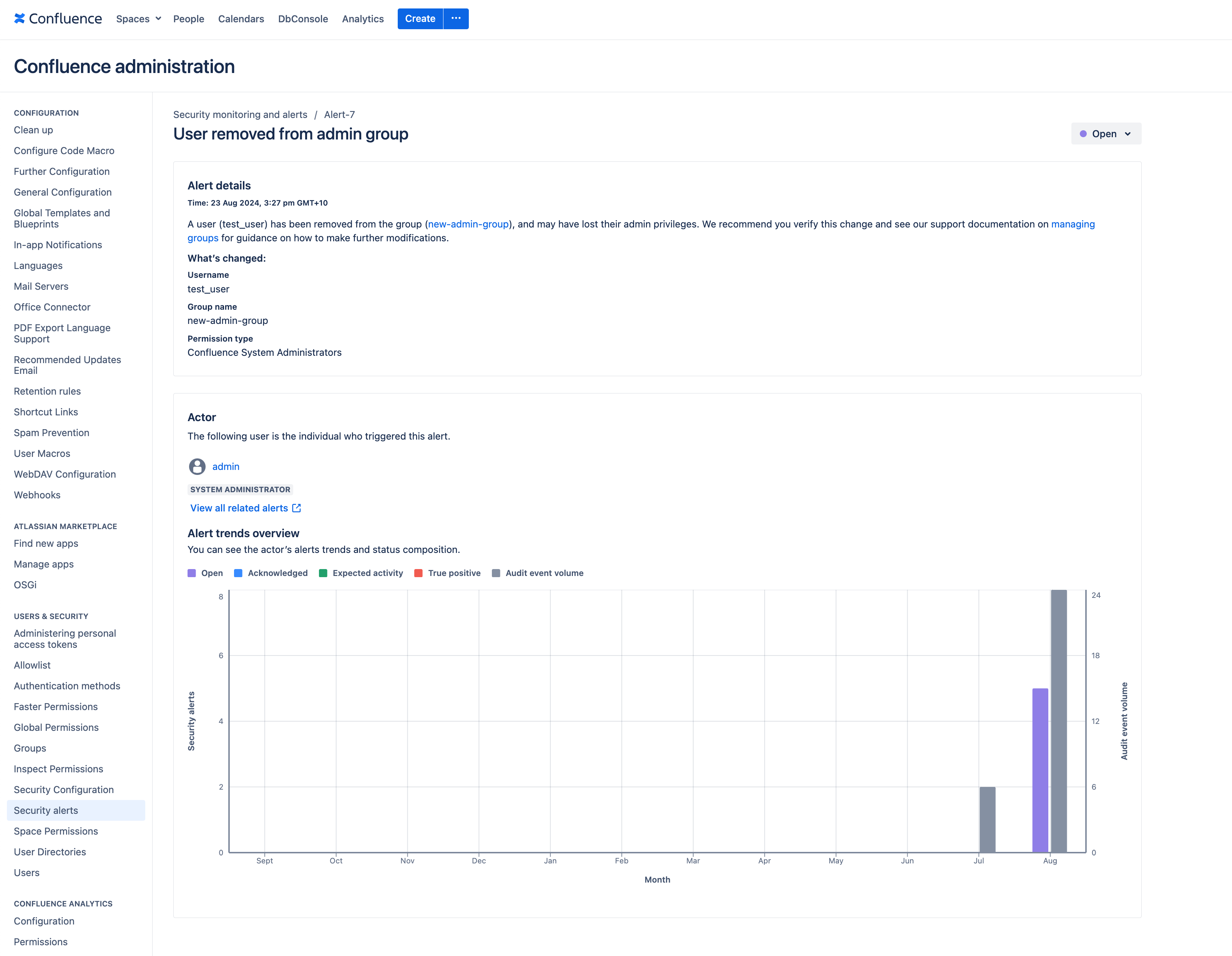Image resolution: width=1232 pixels, height=956 pixels.
Task: Open Inspect Permissions
Action: [x=58, y=769]
